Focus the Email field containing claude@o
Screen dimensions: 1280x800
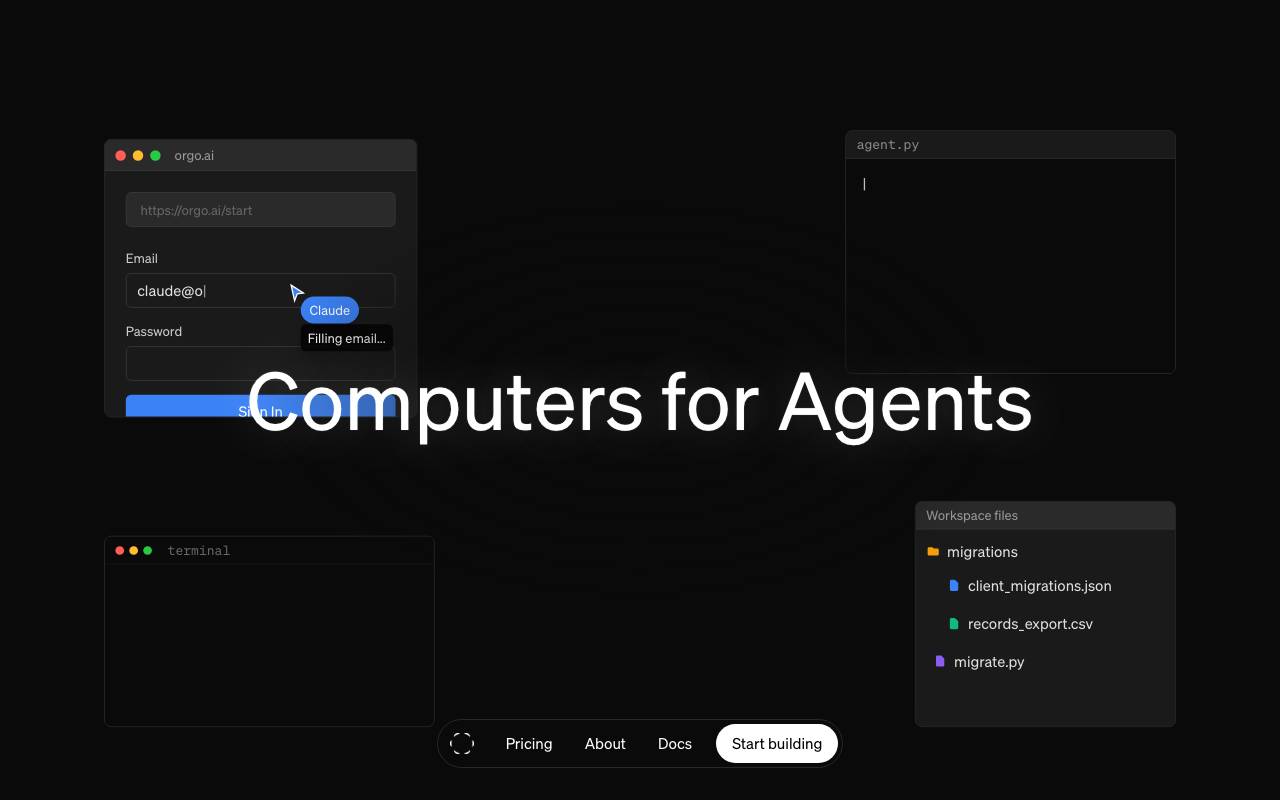260,291
